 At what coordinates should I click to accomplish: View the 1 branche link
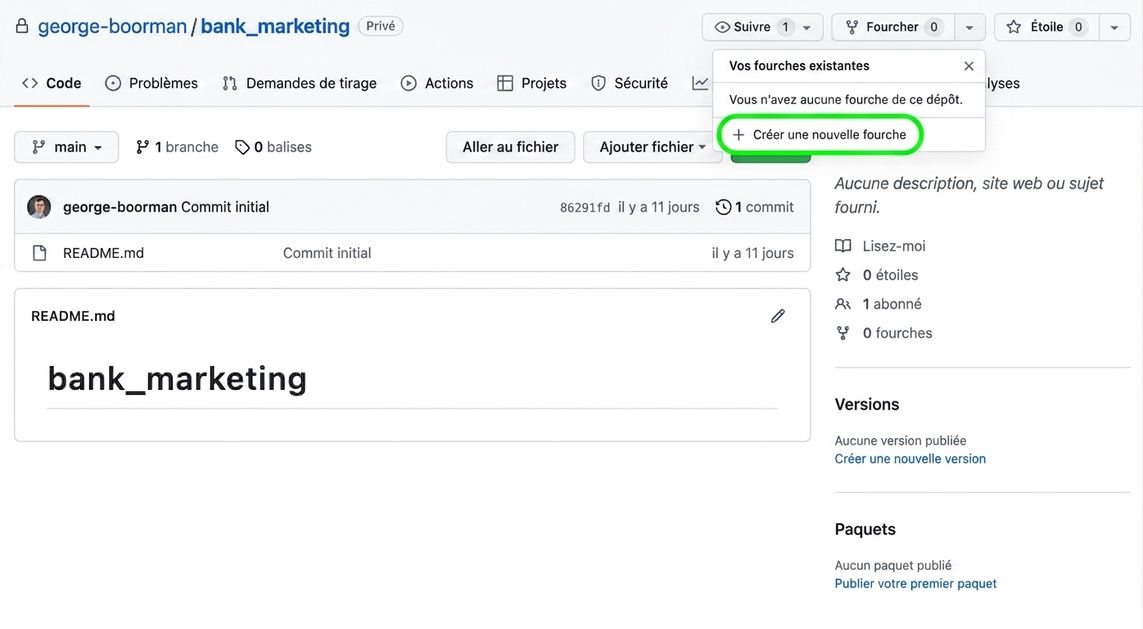coord(177,147)
